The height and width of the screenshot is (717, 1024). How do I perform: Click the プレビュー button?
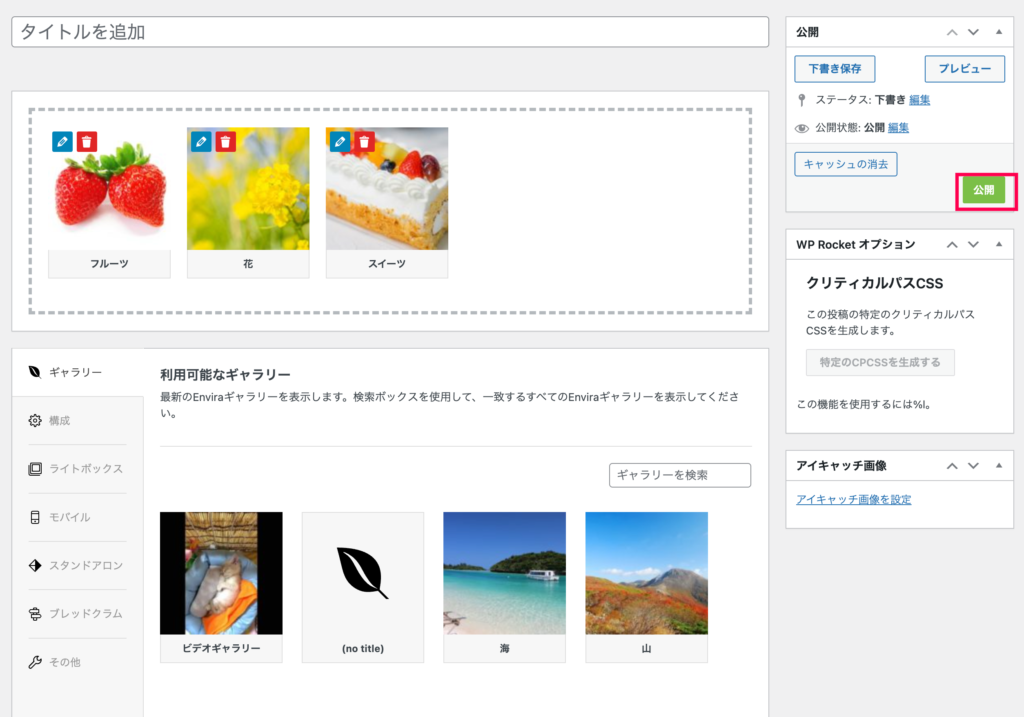[965, 69]
